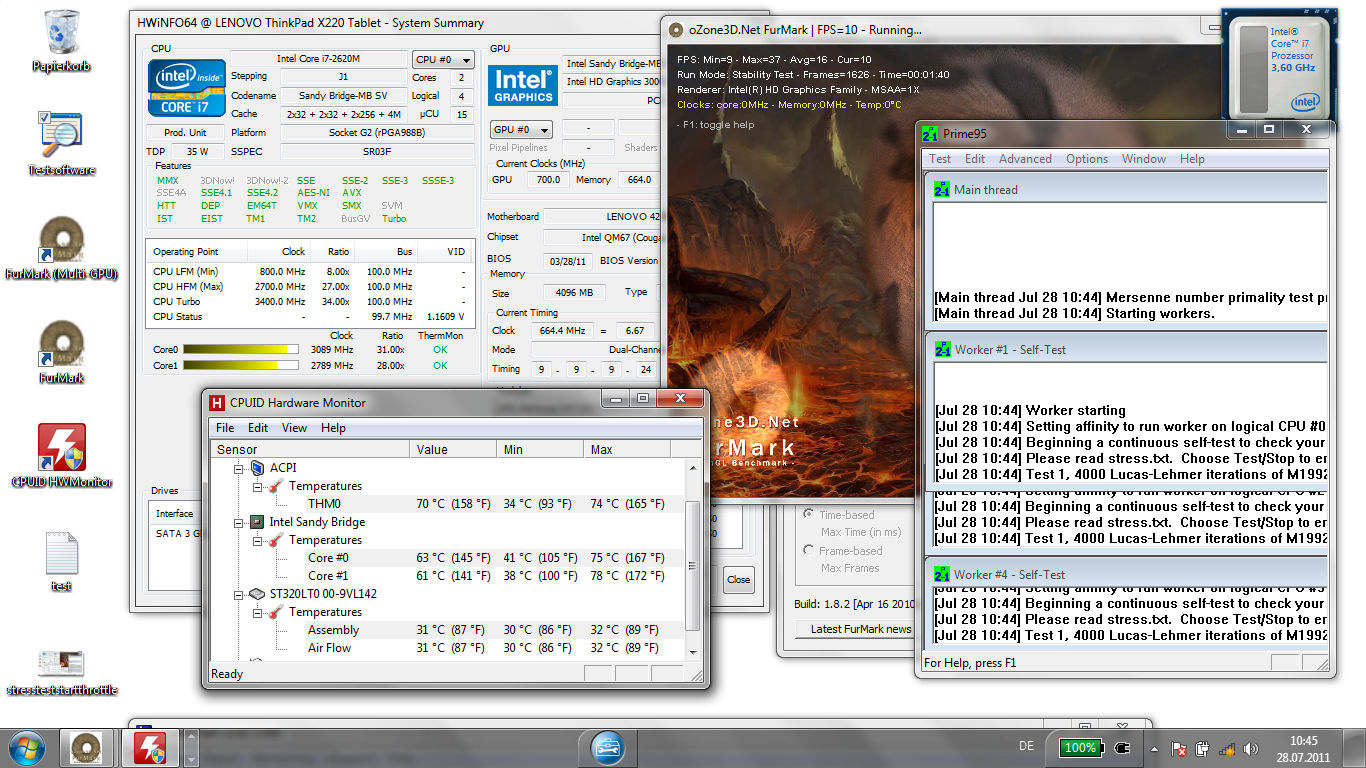Select the Frame-based radio button
The image size is (1366, 768).
point(808,550)
